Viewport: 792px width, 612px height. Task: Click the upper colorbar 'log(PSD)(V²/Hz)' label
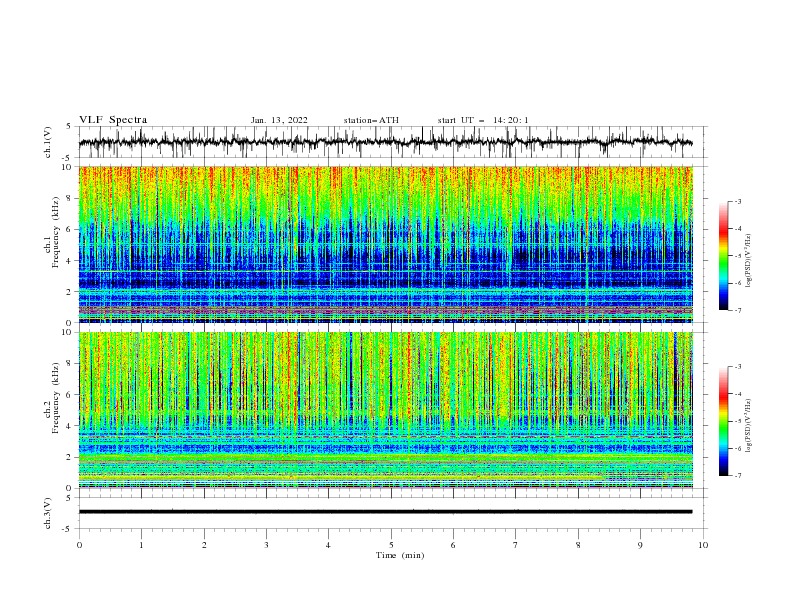coord(749,261)
